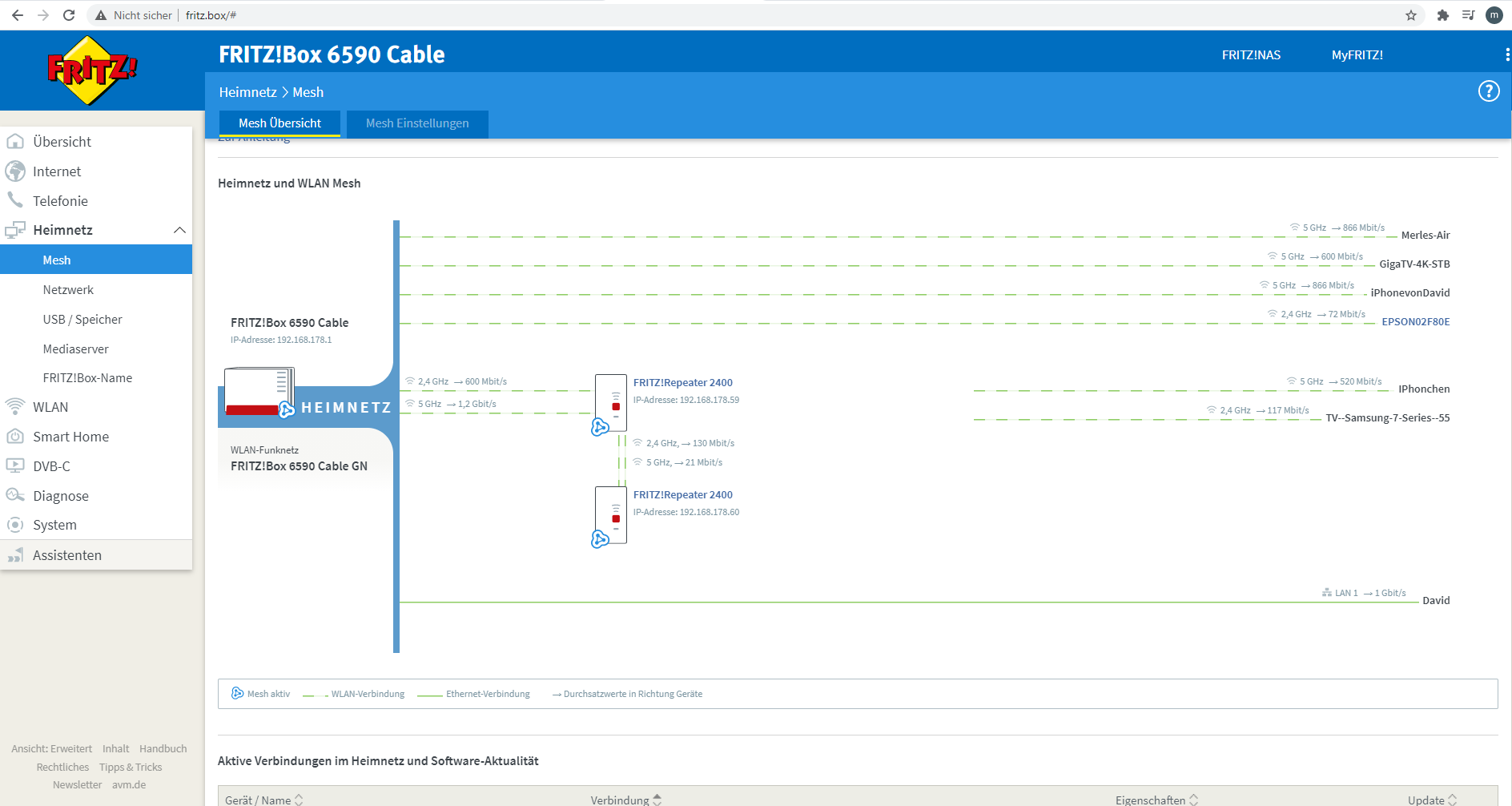This screenshot has width=1512, height=806.
Task: Open Newsletter footer link
Action: coord(77,784)
